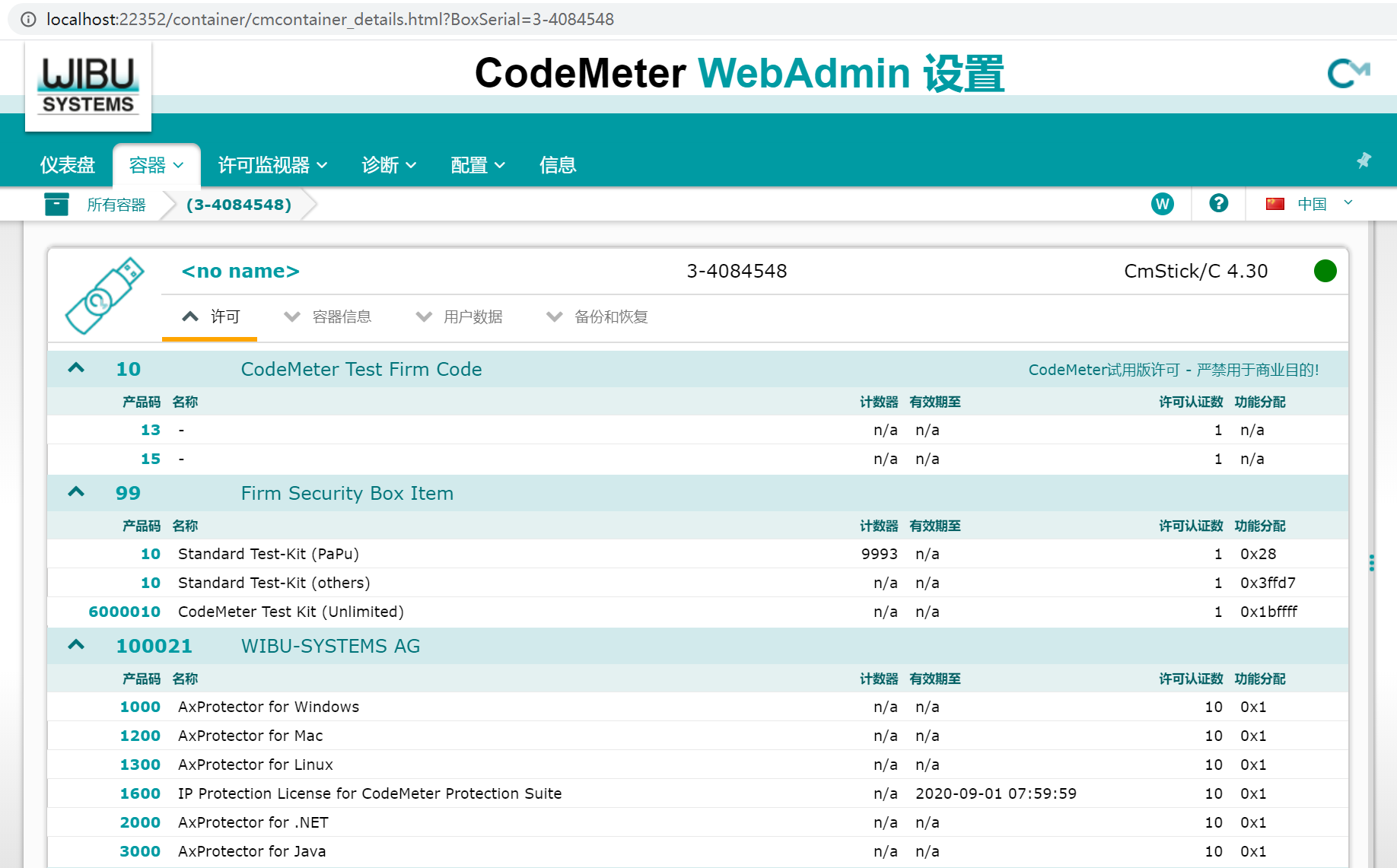Open the 容器 container dropdown menu
The height and width of the screenshot is (868, 1397).
pos(156,165)
